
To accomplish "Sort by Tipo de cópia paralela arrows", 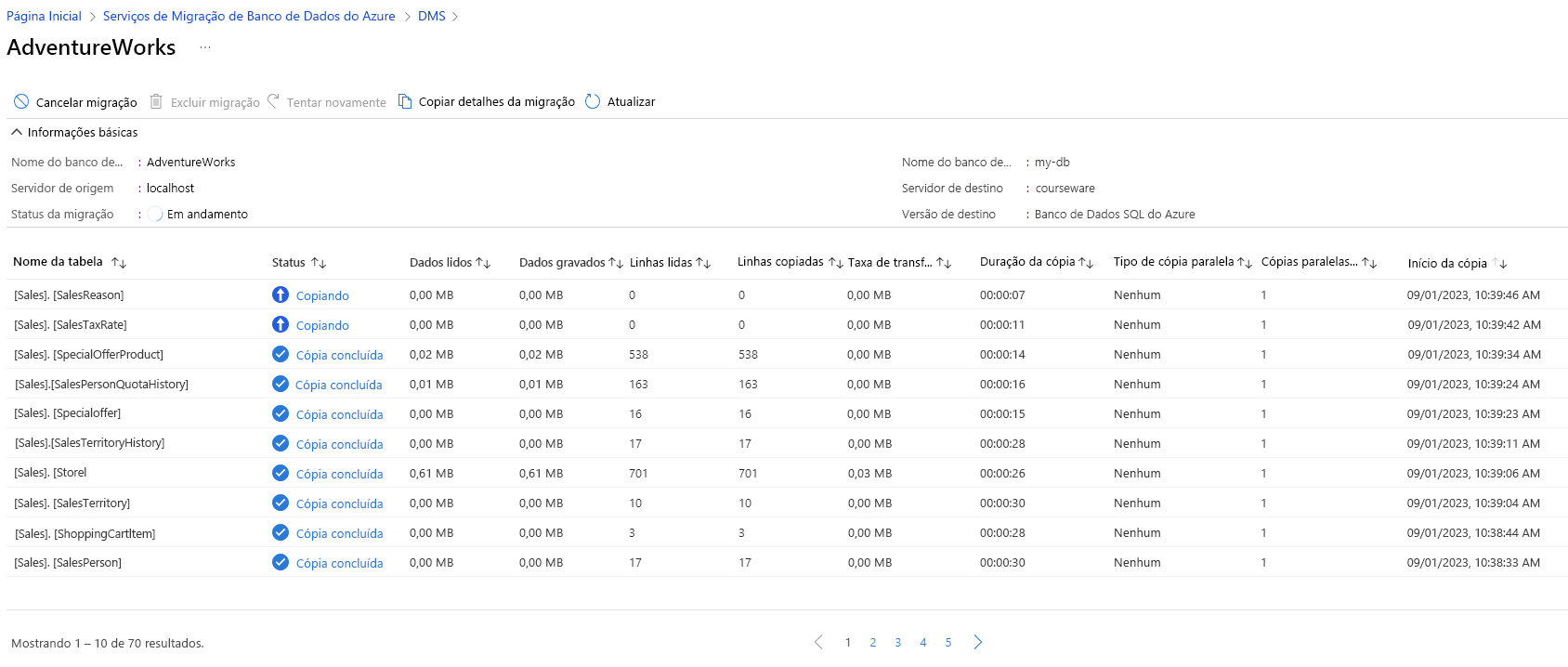I will [1245, 263].
